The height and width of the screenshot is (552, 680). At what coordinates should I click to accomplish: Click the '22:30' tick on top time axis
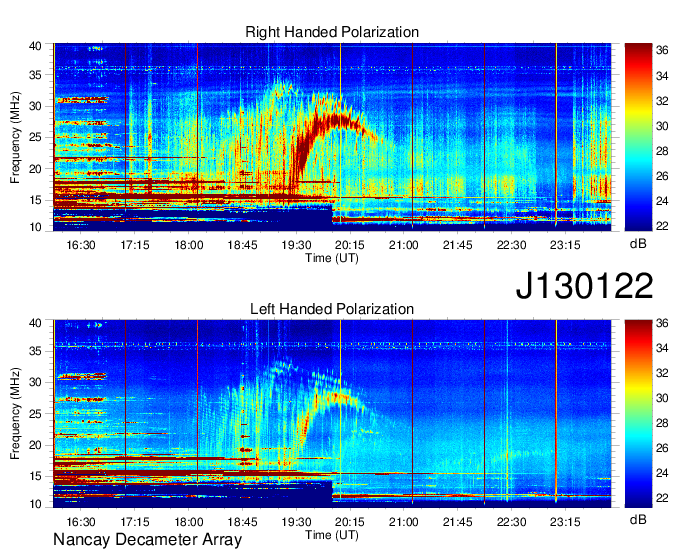pyautogui.click(x=511, y=245)
